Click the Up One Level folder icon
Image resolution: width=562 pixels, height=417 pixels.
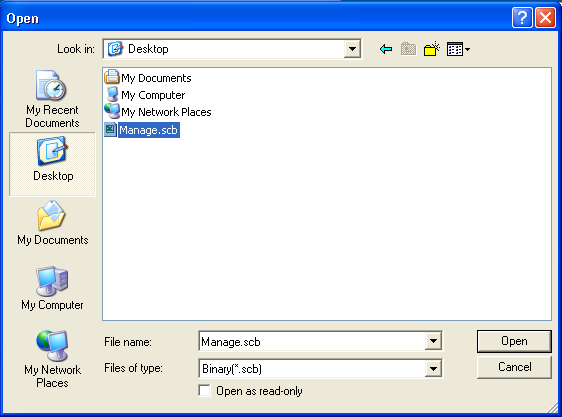(x=408, y=49)
